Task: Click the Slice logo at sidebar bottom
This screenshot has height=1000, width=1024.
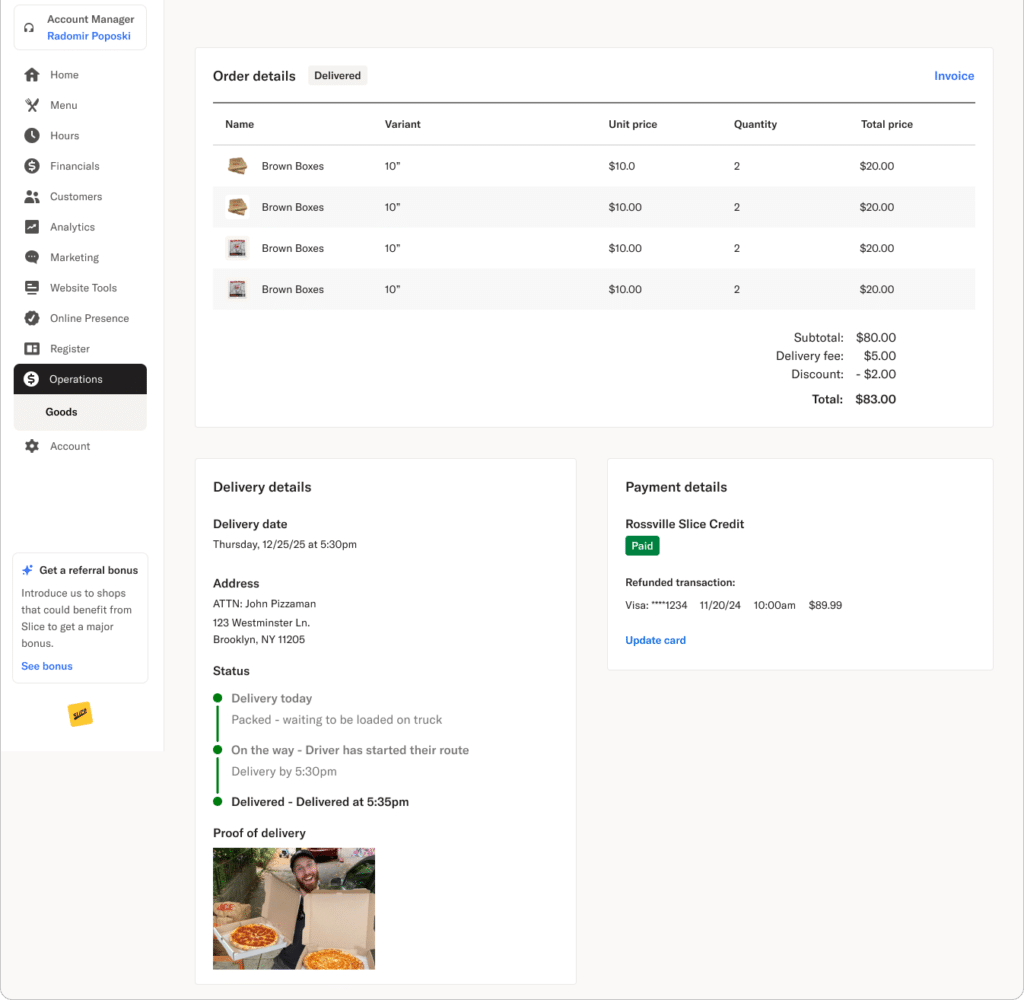Action: click(80, 714)
